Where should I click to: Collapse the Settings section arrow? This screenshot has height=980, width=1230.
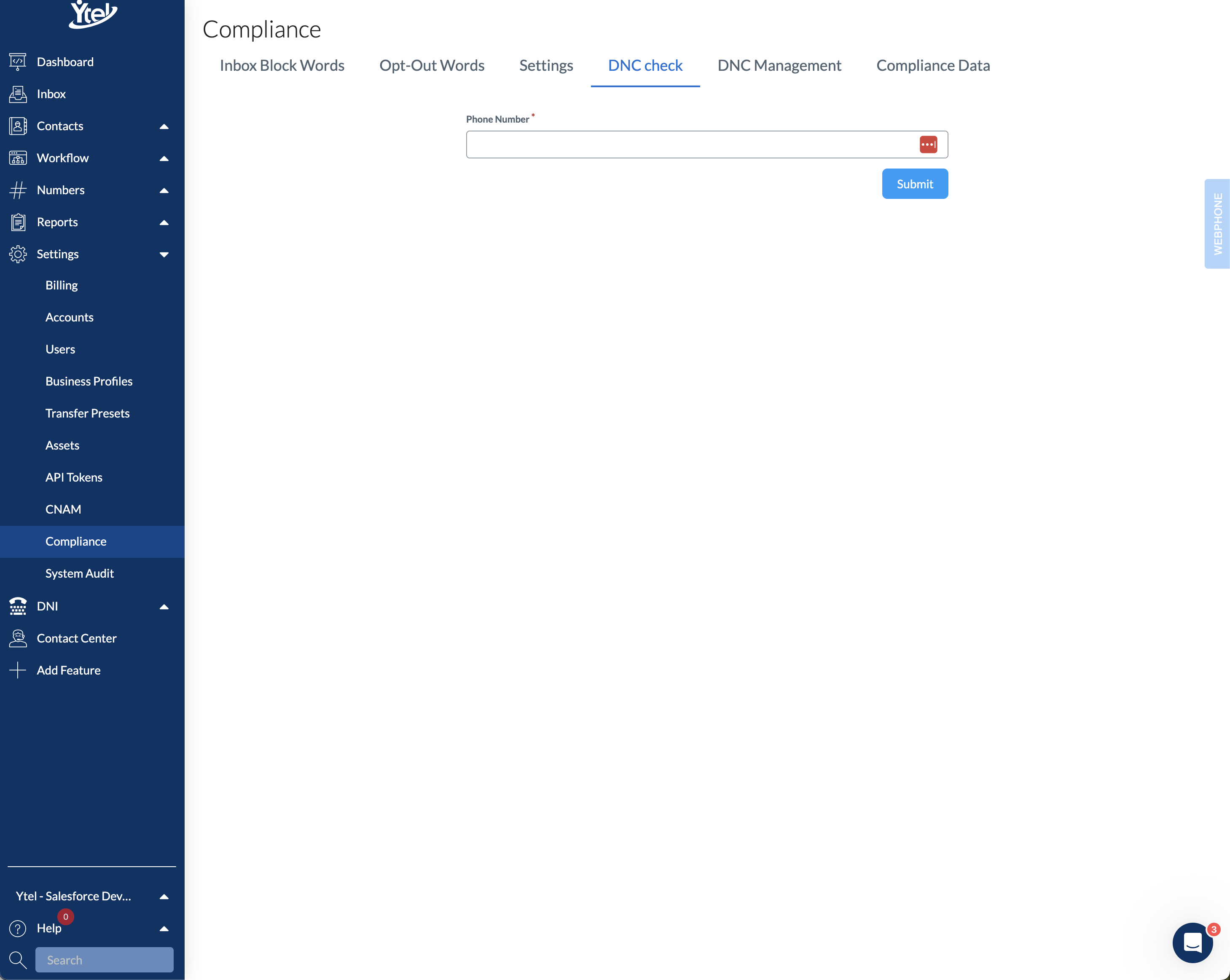pyautogui.click(x=164, y=254)
